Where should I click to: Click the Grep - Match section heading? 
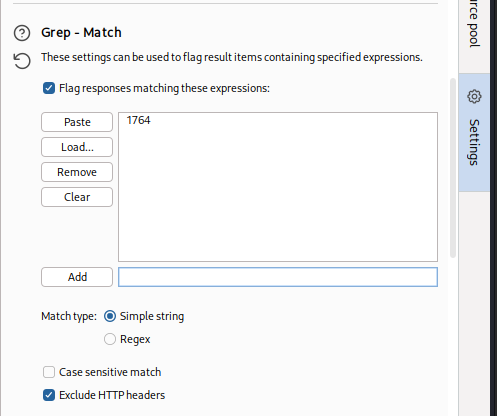(x=81, y=33)
